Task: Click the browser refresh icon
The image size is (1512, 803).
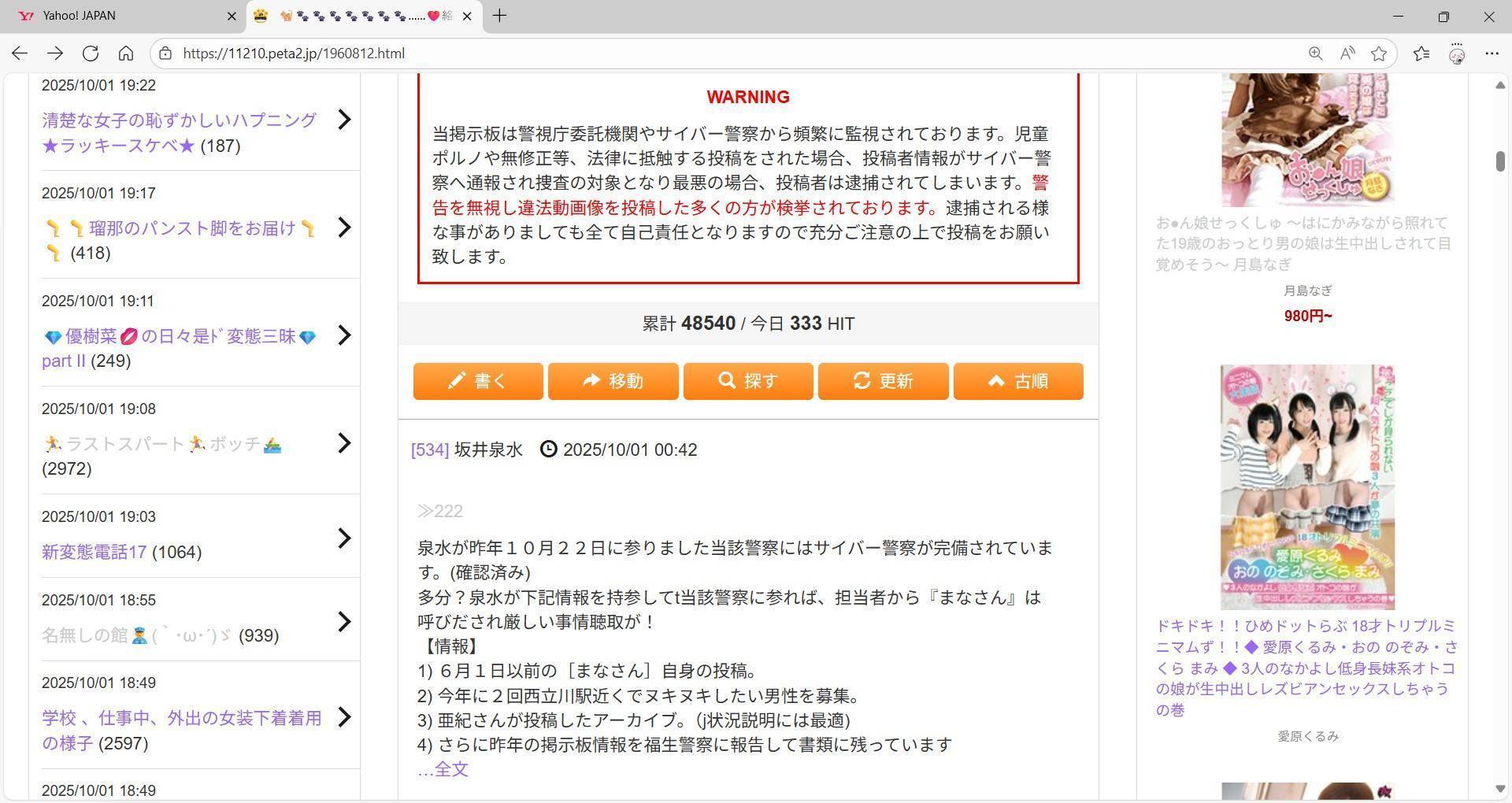Action: pos(91,54)
